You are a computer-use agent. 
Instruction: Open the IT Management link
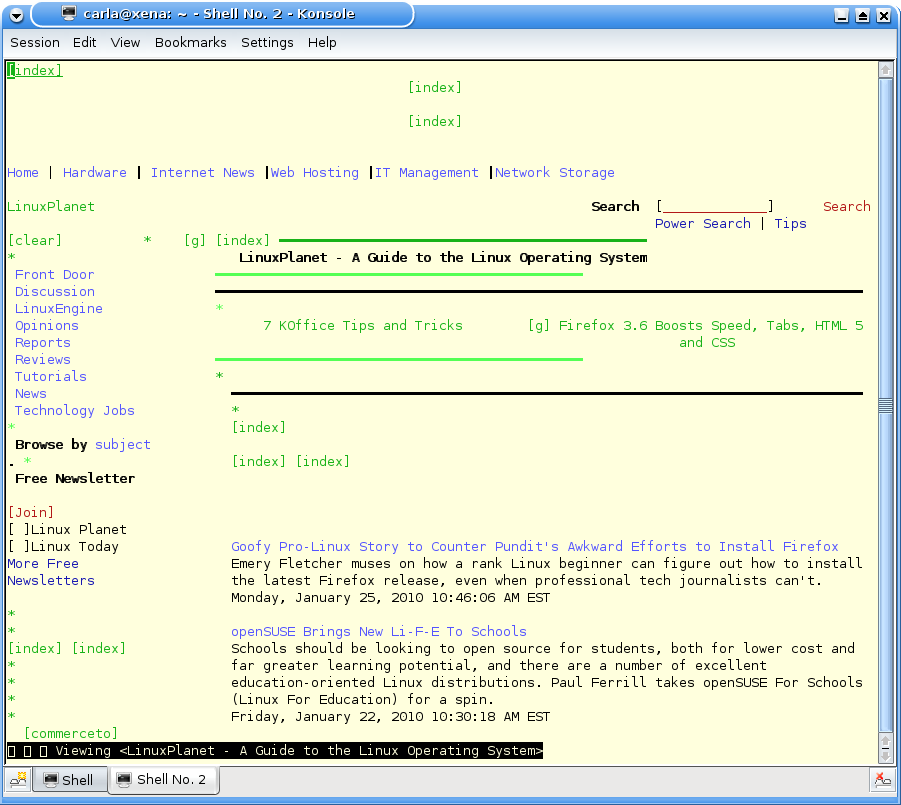coord(427,172)
